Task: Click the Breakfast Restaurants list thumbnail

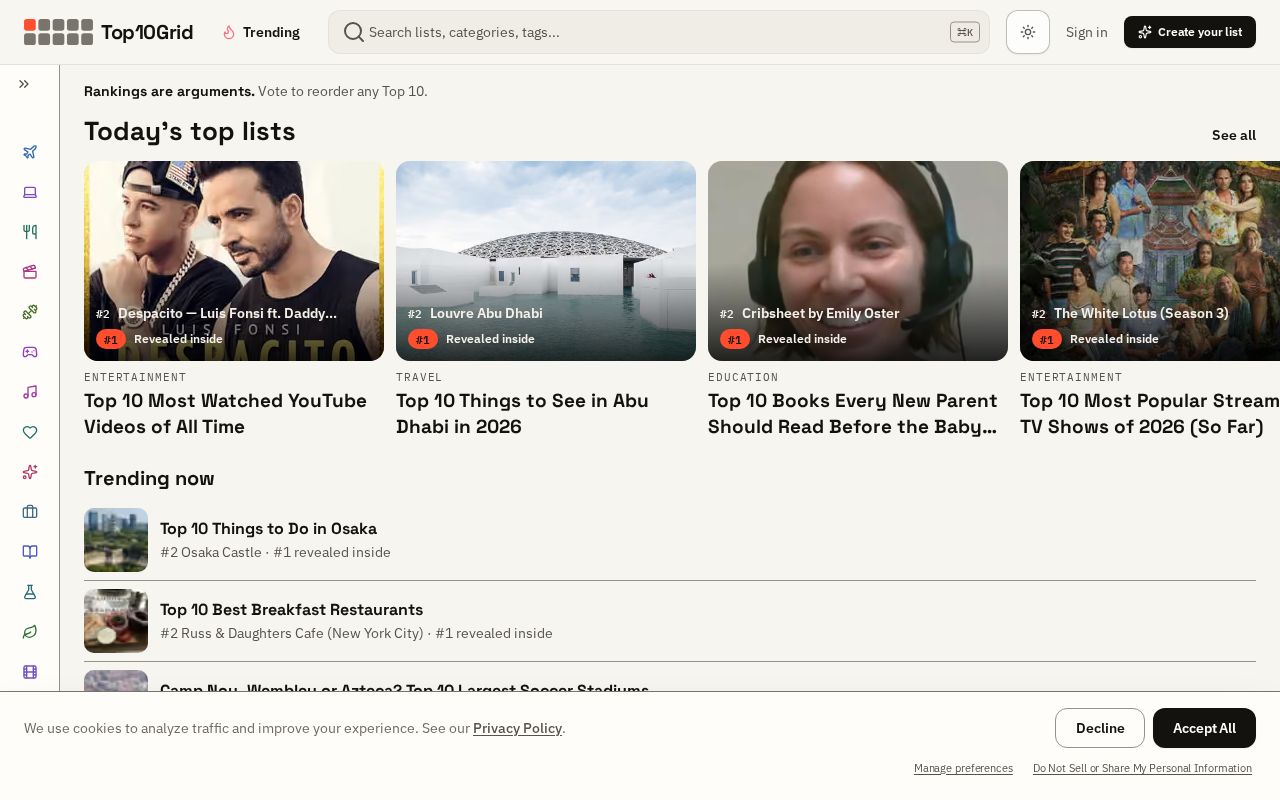Action: pyautogui.click(x=116, y=621)
